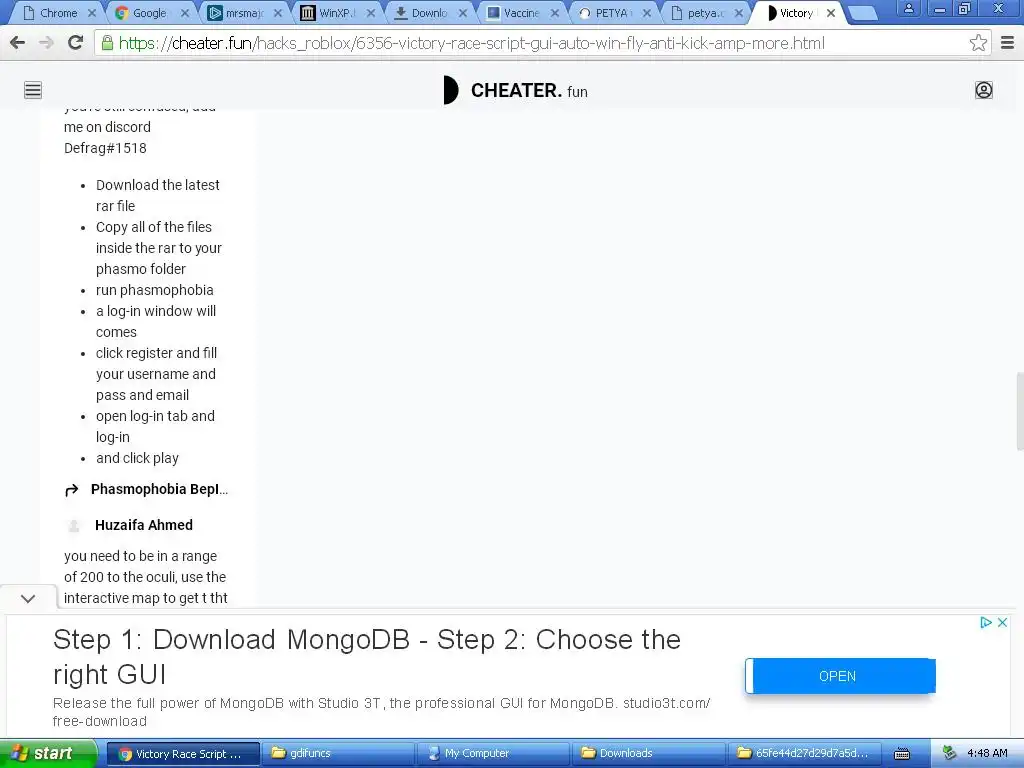The width and height of the screenshot is (1024, 768).
Task: Open Downloads folder from taskbar
Action: [x=648, y=754]
